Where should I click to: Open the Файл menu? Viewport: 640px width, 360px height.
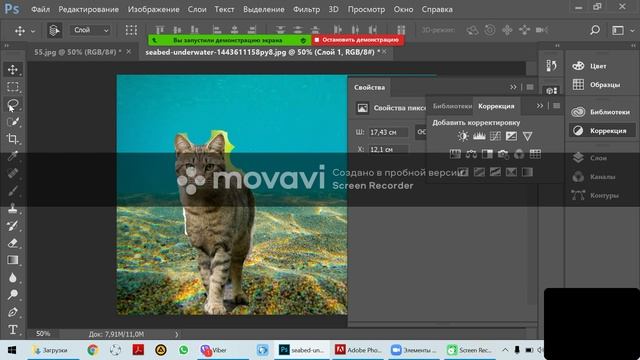tap(40, 9)
